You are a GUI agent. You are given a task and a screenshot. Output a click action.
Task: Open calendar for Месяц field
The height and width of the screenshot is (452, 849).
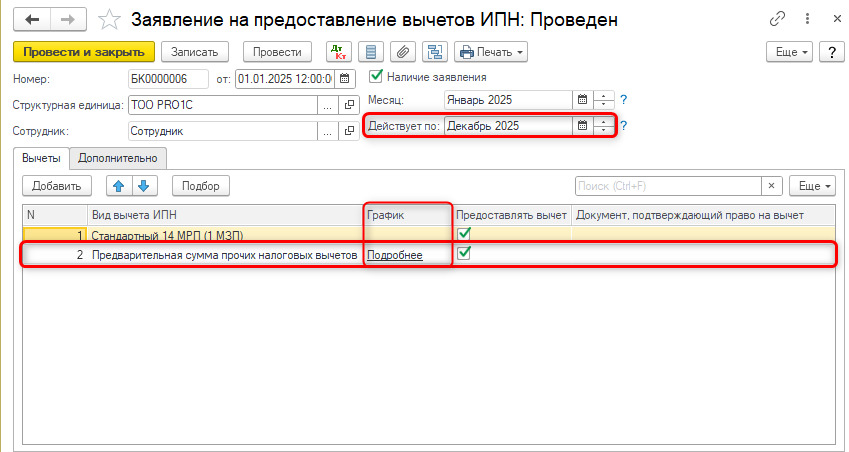tap(582, 100)
